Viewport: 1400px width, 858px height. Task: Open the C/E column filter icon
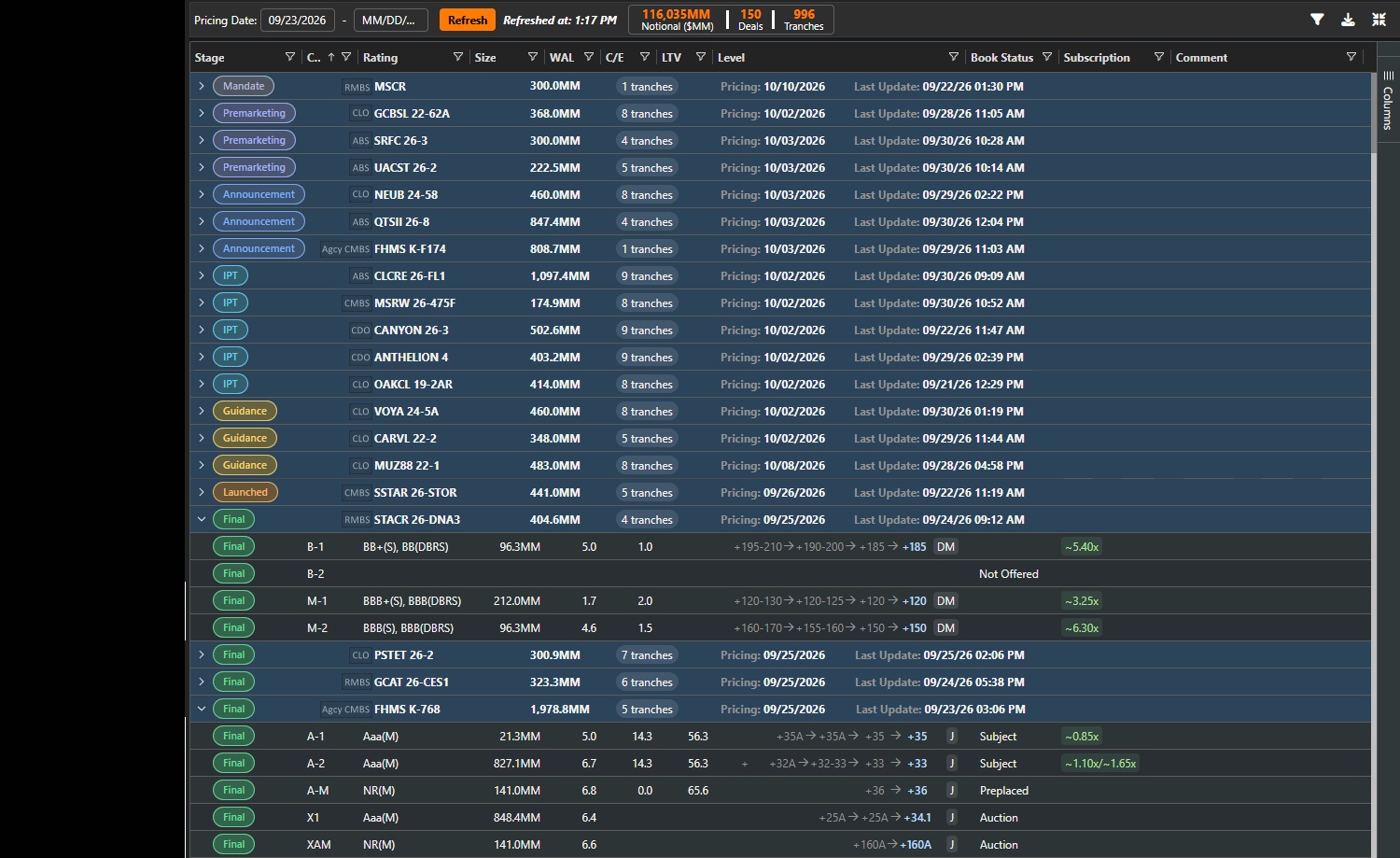coord(644,57)
